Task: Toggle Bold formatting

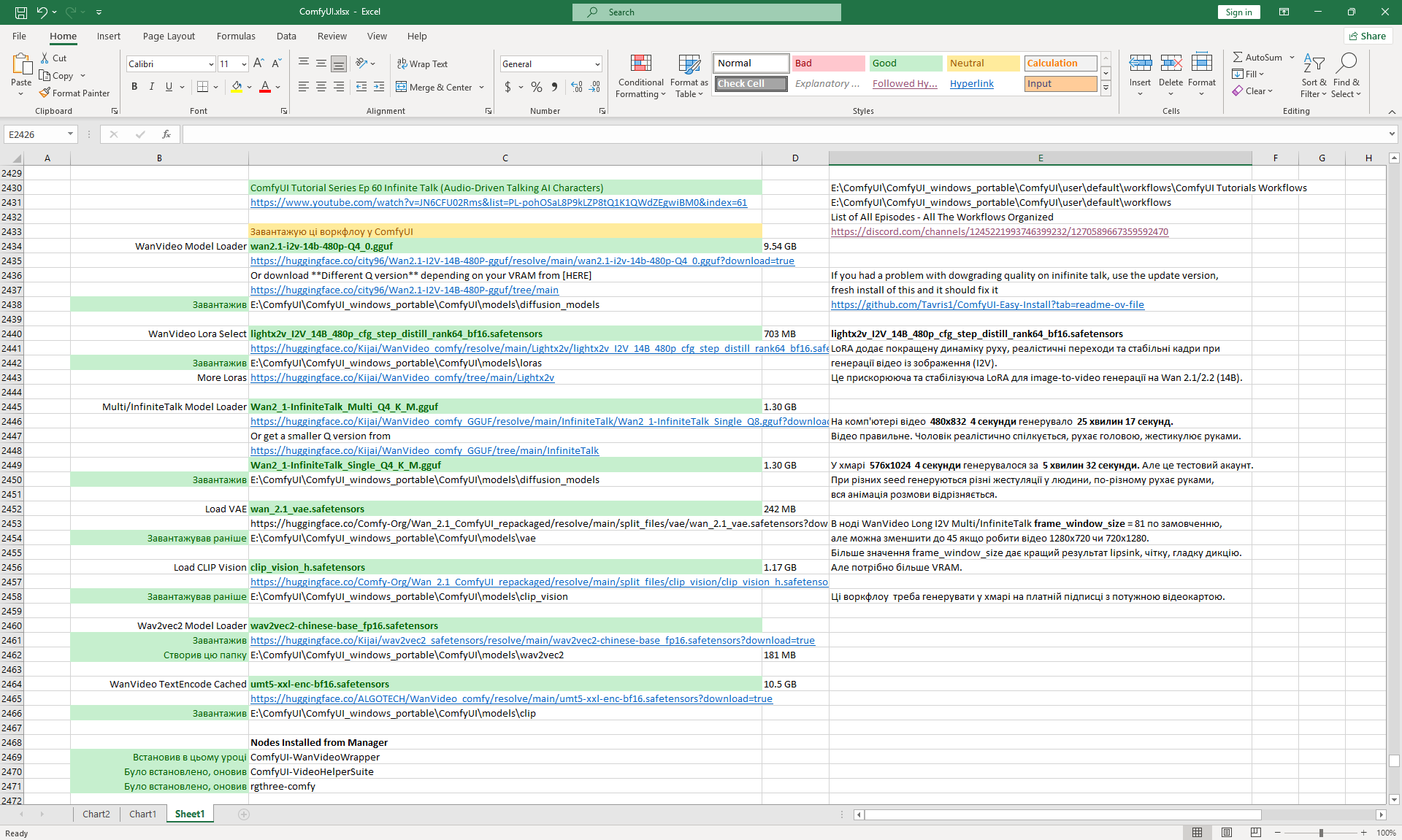Action: (x=134, y=87)
